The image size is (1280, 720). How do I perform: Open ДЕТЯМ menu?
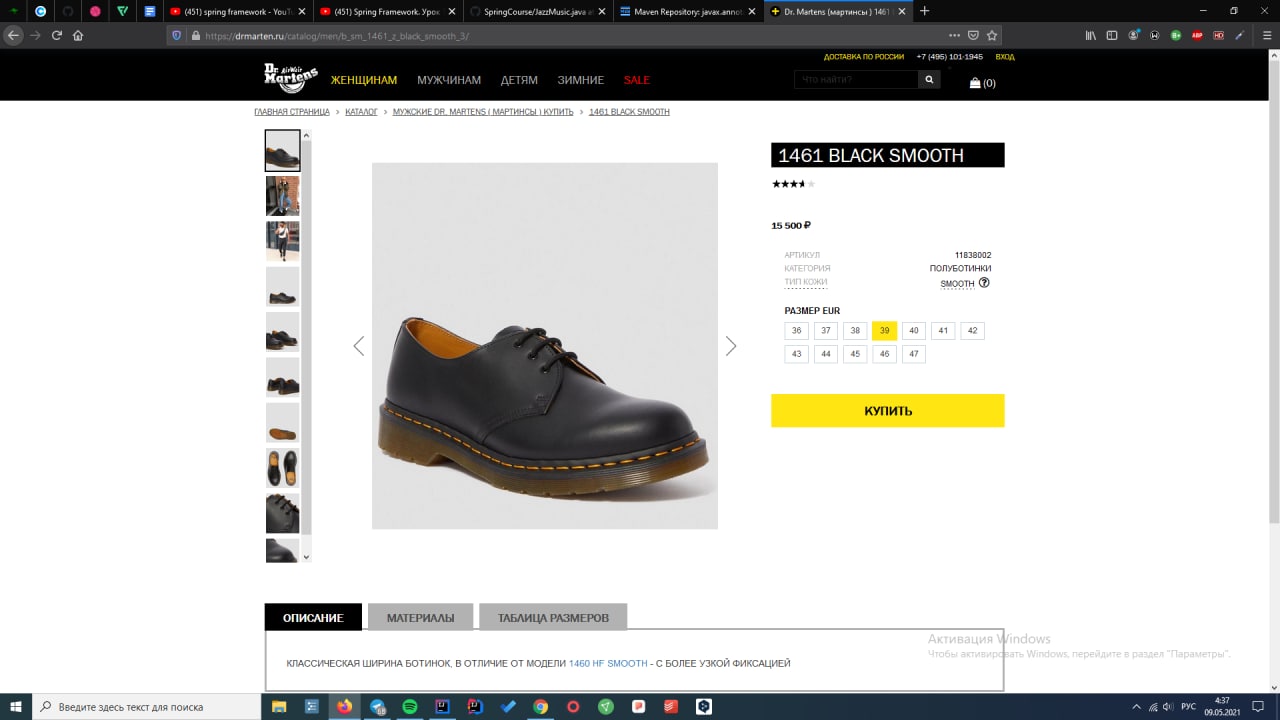click(519, 80)
